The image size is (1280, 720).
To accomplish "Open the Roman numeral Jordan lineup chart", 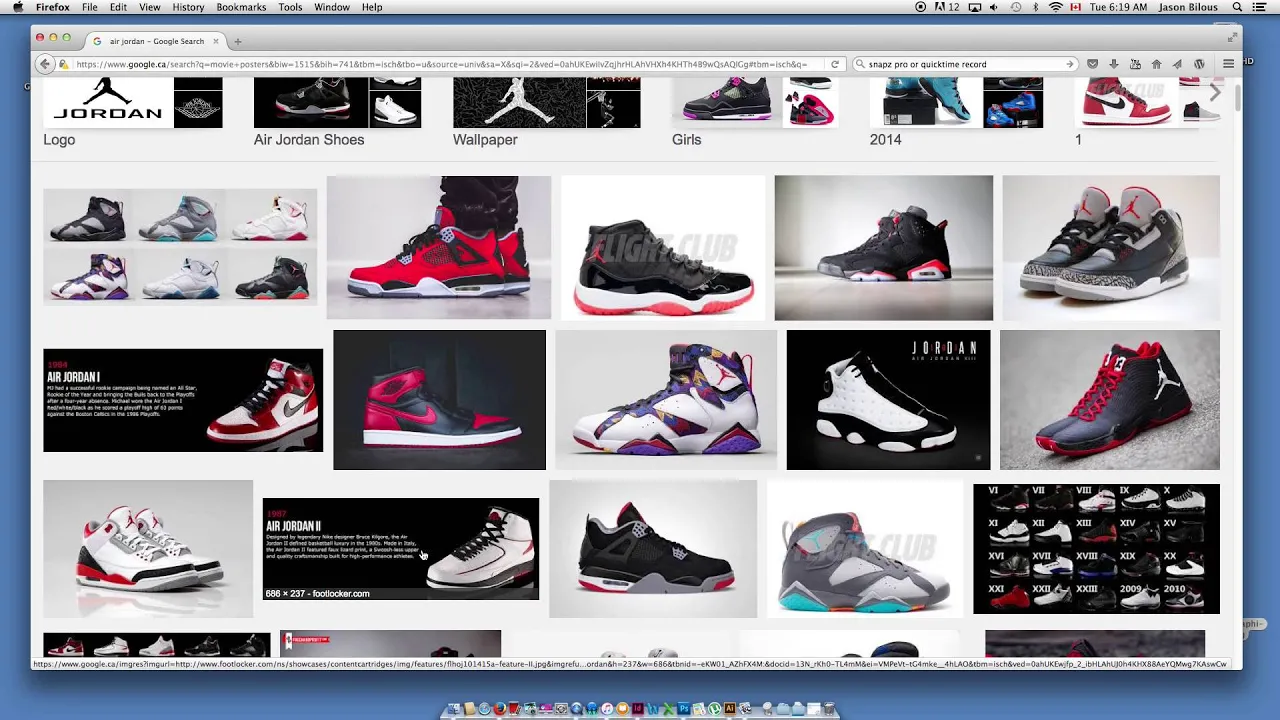I will 1096,549.
